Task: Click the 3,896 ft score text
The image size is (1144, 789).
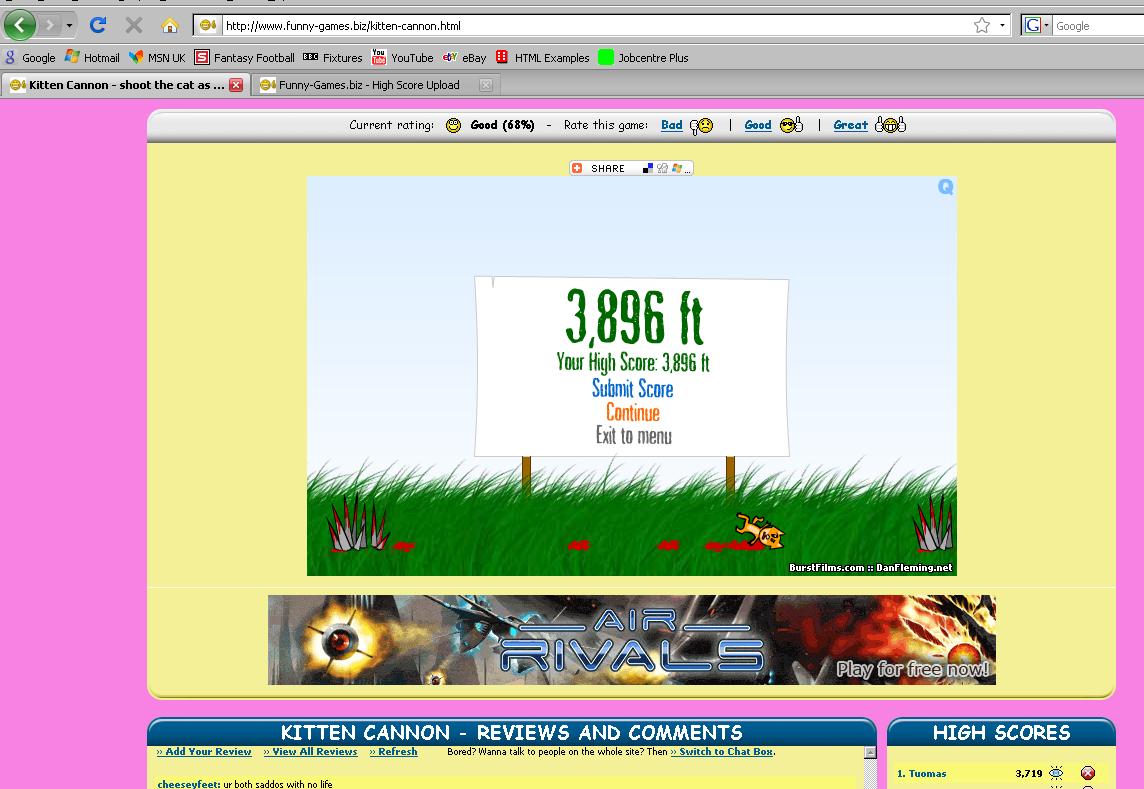Action: pos(634,317)
